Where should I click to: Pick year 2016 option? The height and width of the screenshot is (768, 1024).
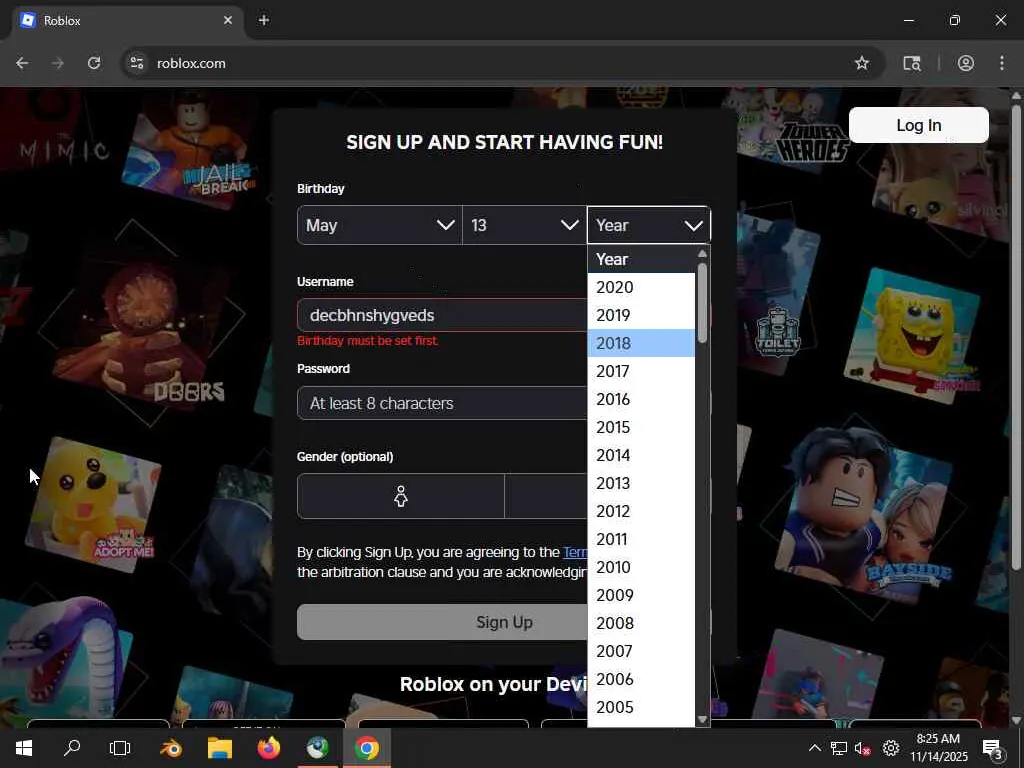point(641,399)
